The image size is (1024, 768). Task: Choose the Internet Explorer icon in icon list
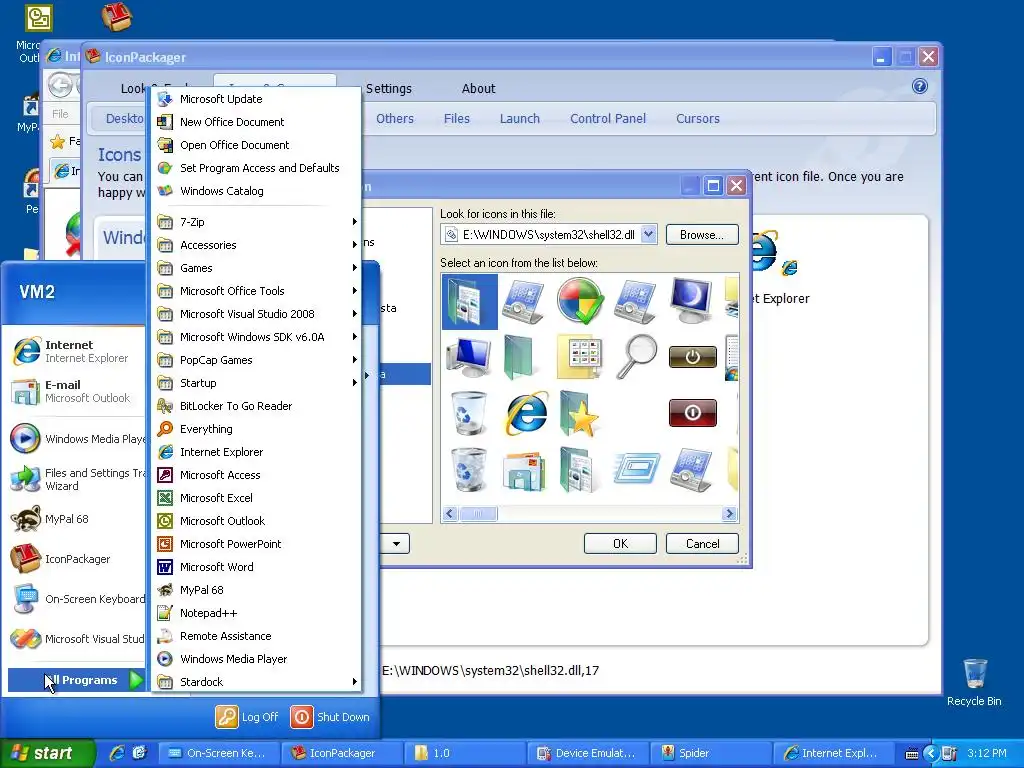point(526,413)
